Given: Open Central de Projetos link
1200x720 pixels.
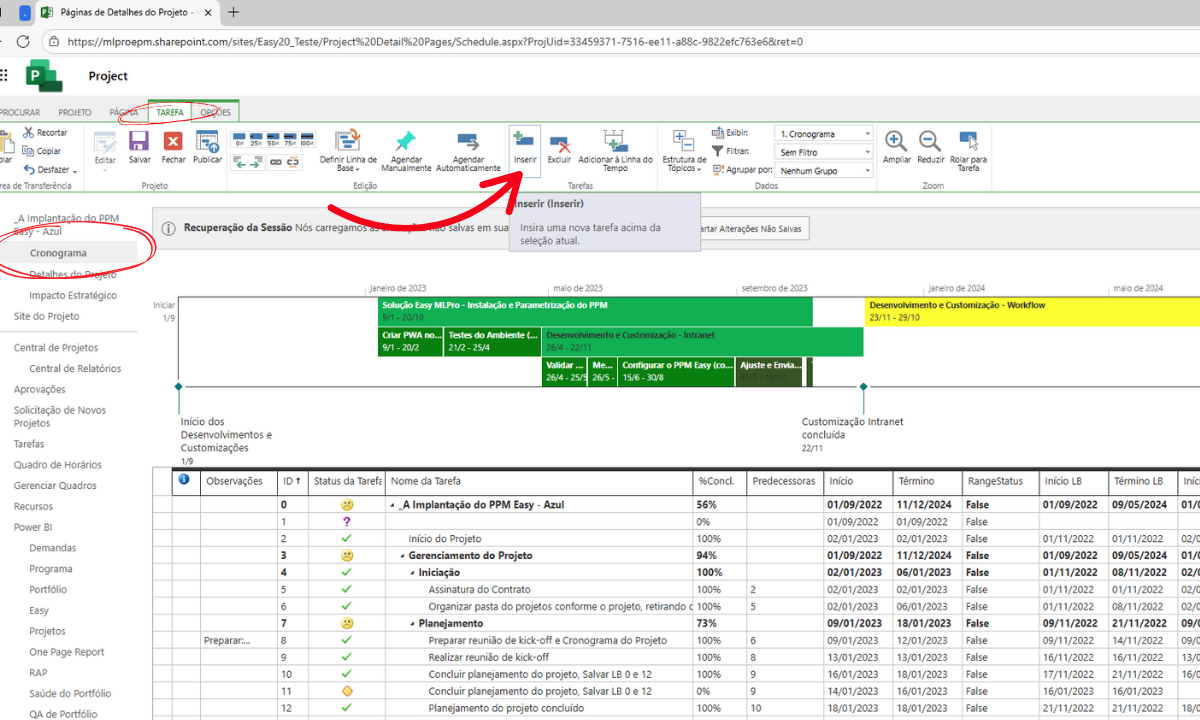Looking at the screenshot, I should point(56,348).
